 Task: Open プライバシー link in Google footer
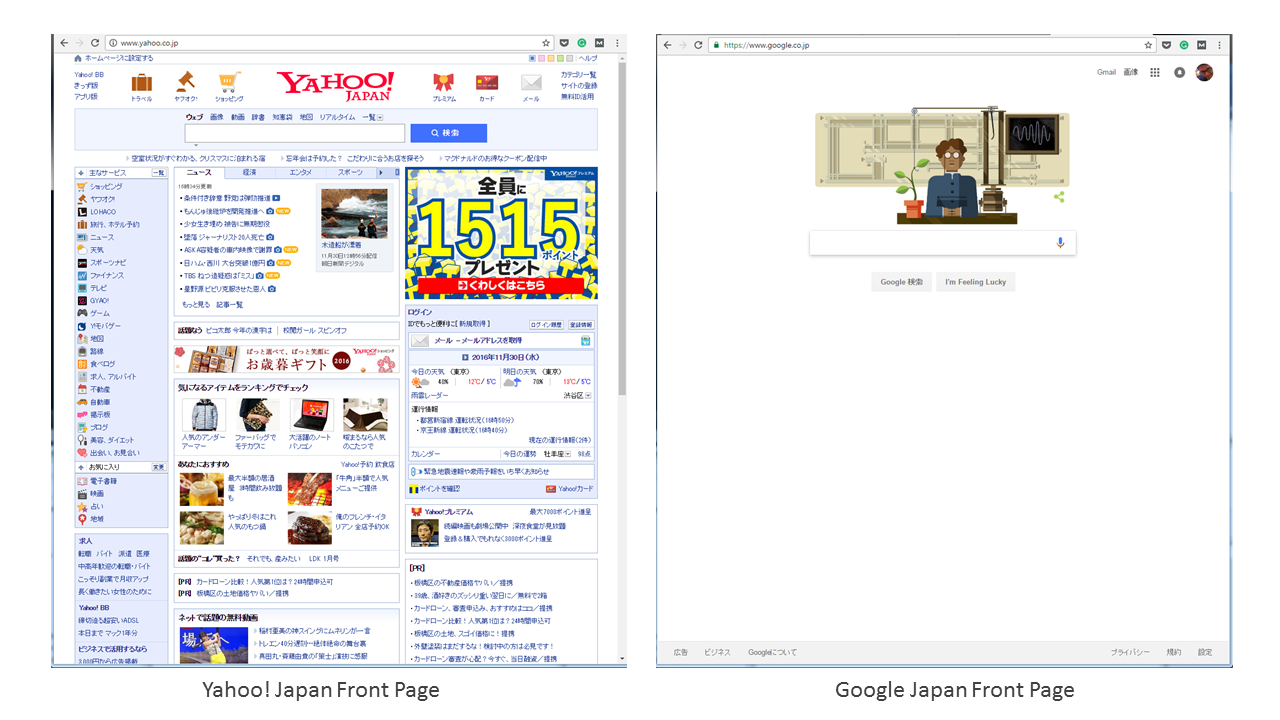1130,652
